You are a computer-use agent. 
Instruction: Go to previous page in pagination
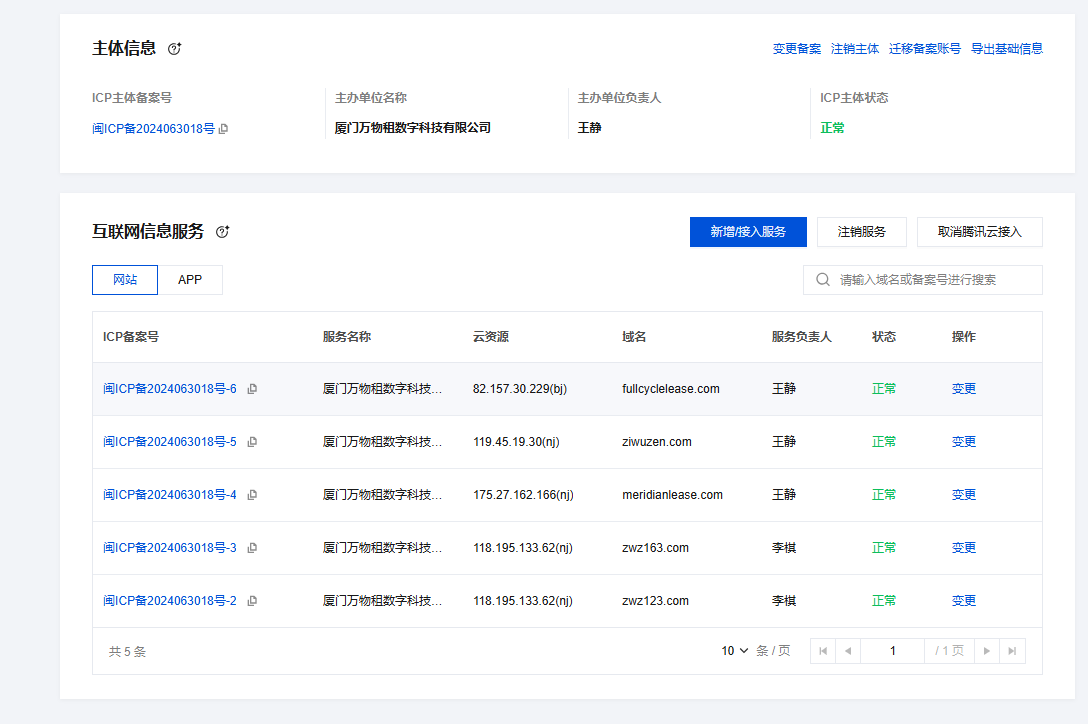[848, 651]
